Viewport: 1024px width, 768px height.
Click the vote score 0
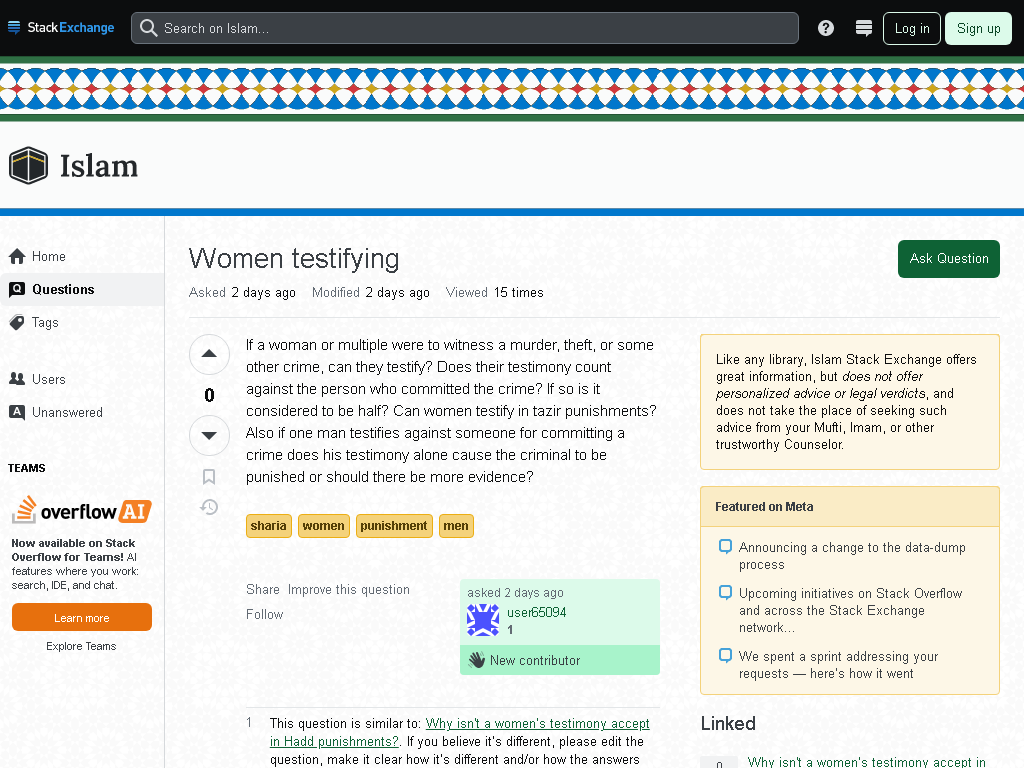209,395
